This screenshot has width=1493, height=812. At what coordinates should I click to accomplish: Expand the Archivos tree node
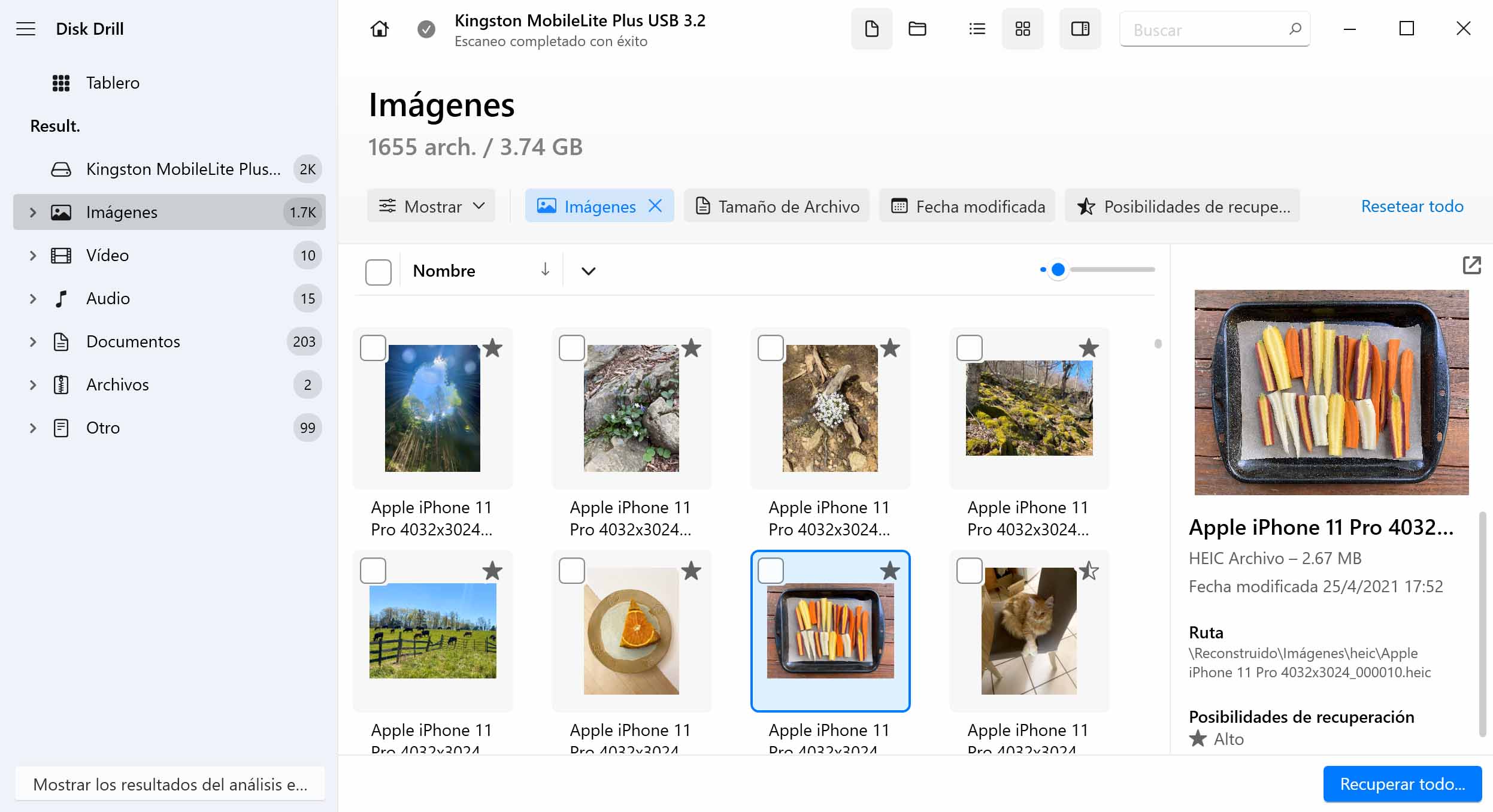coord(33,384)
